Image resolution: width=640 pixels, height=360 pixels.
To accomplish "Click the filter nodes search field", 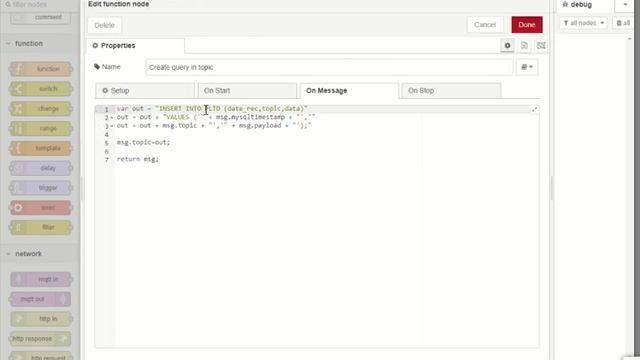I will pyautogui.click(x=40, y=4).
